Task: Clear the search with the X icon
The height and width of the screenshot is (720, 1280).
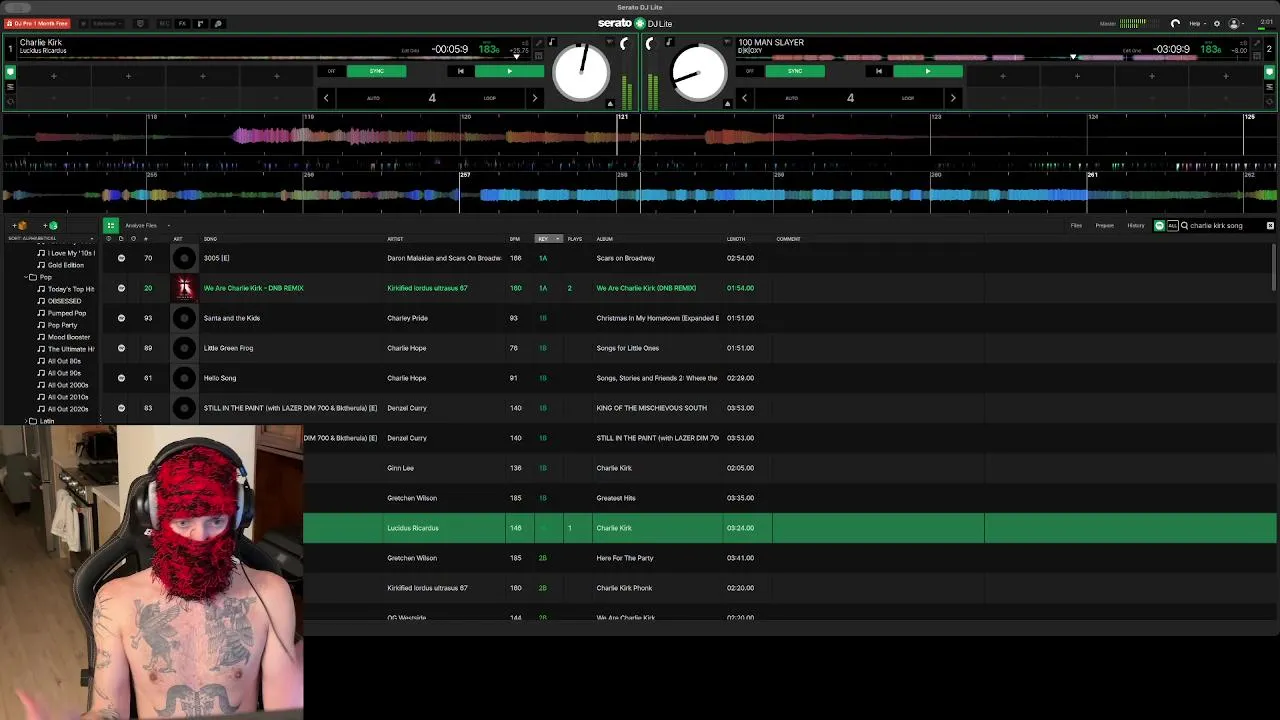Action: 1270,226
